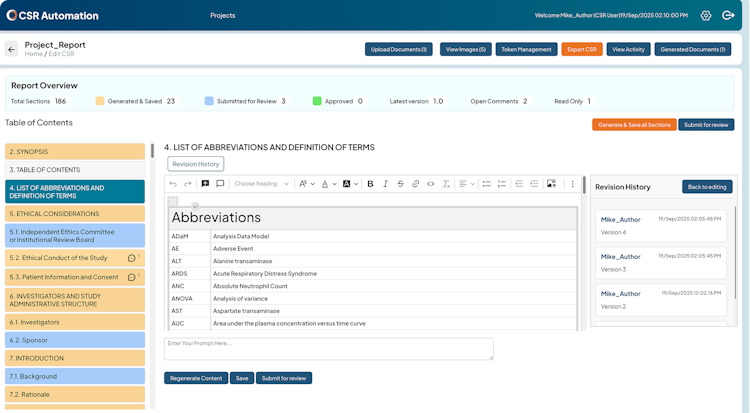This screenshot has height=413, width=750.
Task: Open the Choose heading dropdown
Action: 261,184
